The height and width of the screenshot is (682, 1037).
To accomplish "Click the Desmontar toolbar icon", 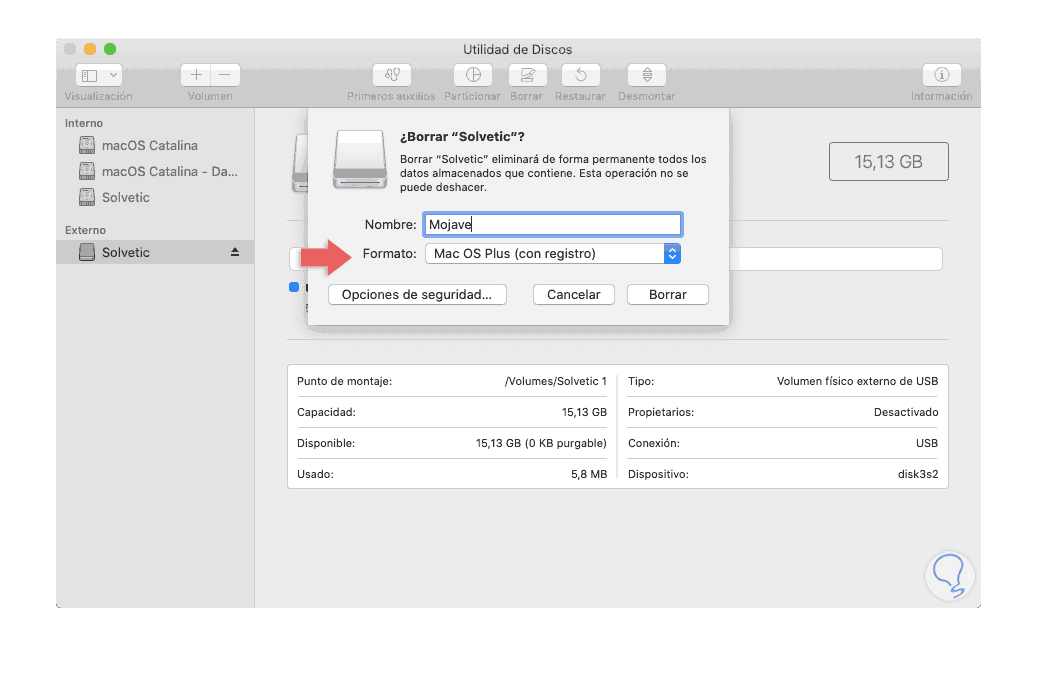I will [x=647, y=75].
